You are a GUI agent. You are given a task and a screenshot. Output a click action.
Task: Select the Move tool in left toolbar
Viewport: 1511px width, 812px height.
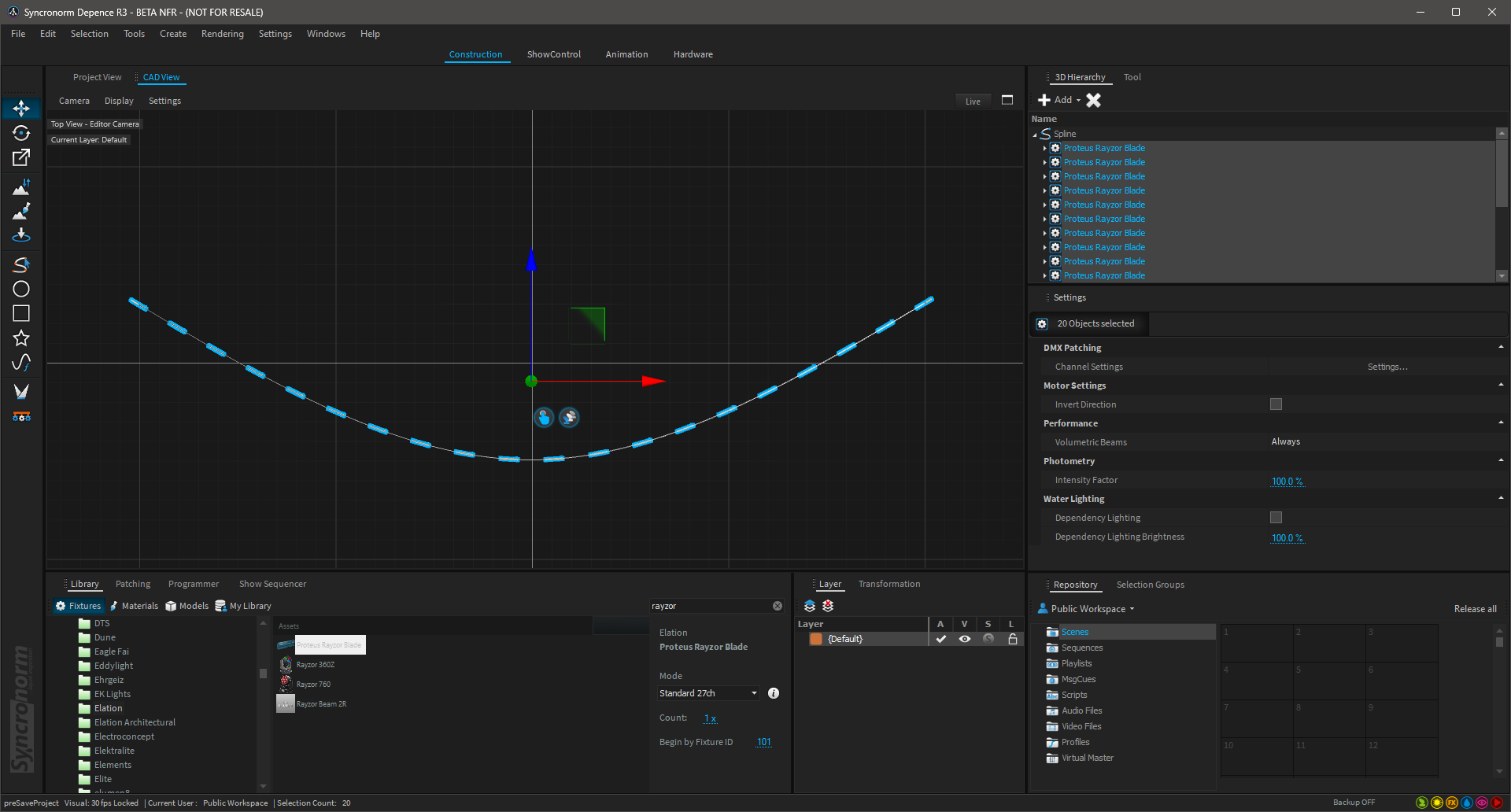point(21,108)
